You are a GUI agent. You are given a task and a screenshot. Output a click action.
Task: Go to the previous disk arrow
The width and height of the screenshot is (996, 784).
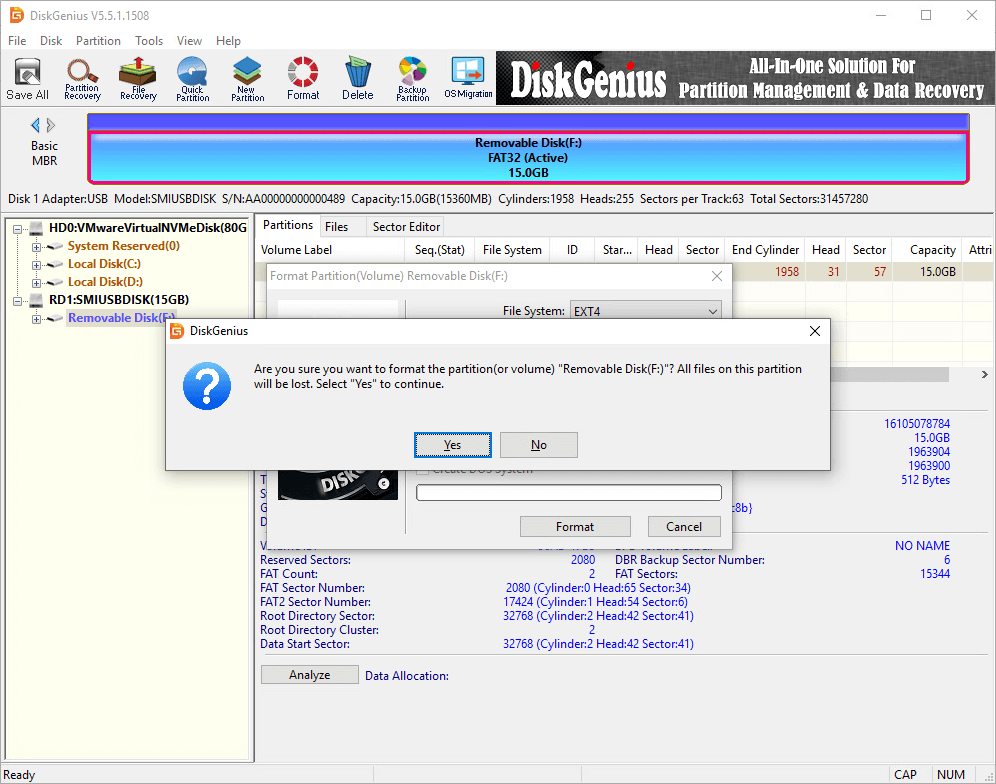point(36,125)
